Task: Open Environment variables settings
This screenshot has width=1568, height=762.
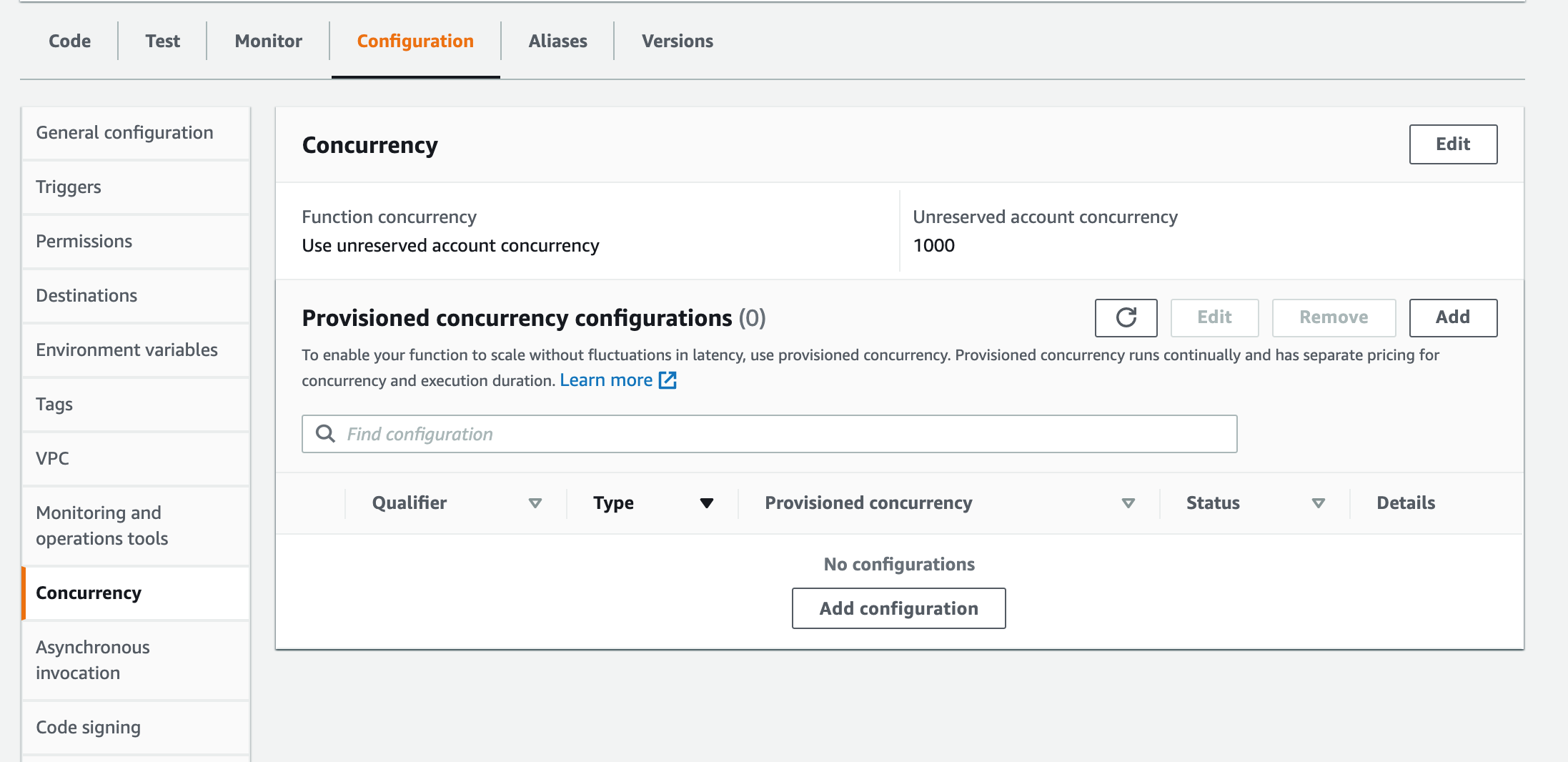Action: [126, 350]
